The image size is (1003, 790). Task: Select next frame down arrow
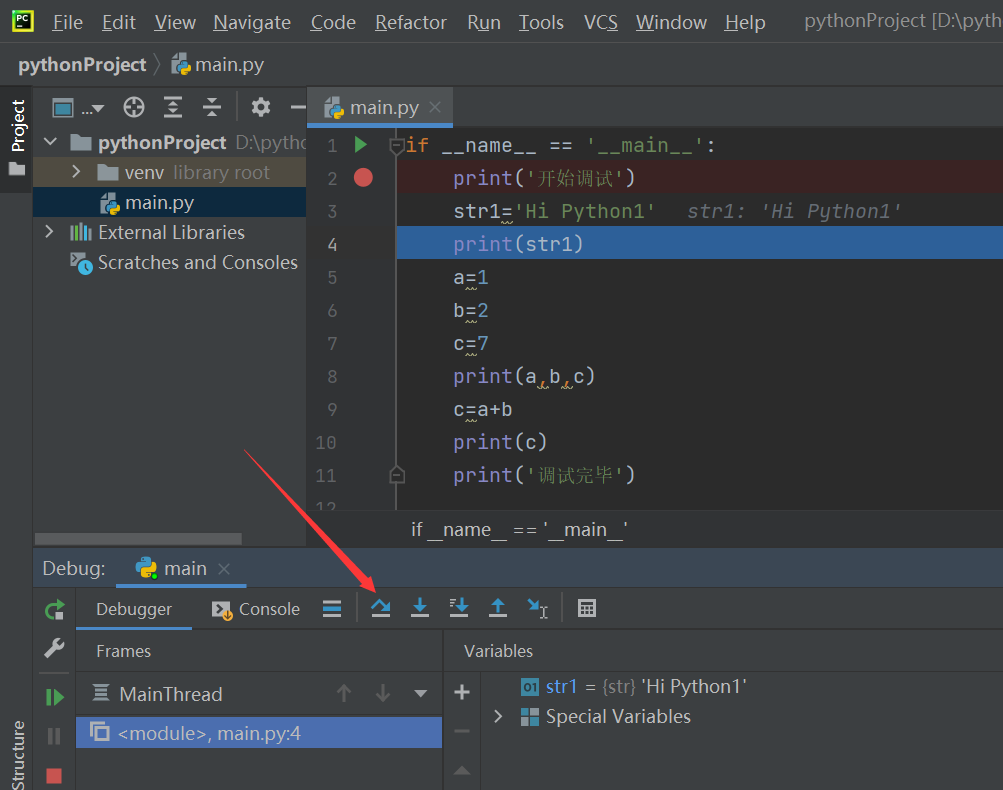click(x=383, y=693)
